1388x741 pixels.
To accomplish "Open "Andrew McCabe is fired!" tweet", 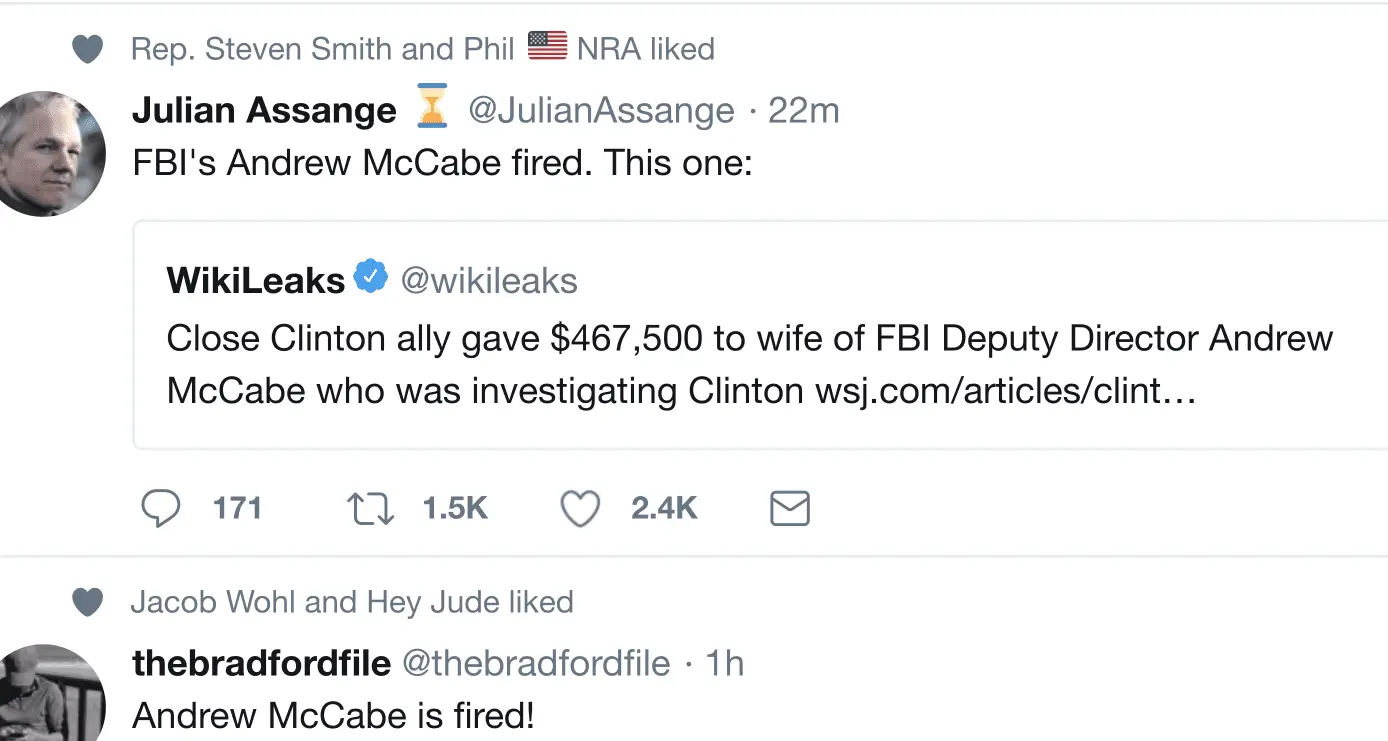I will coord(333,716).
